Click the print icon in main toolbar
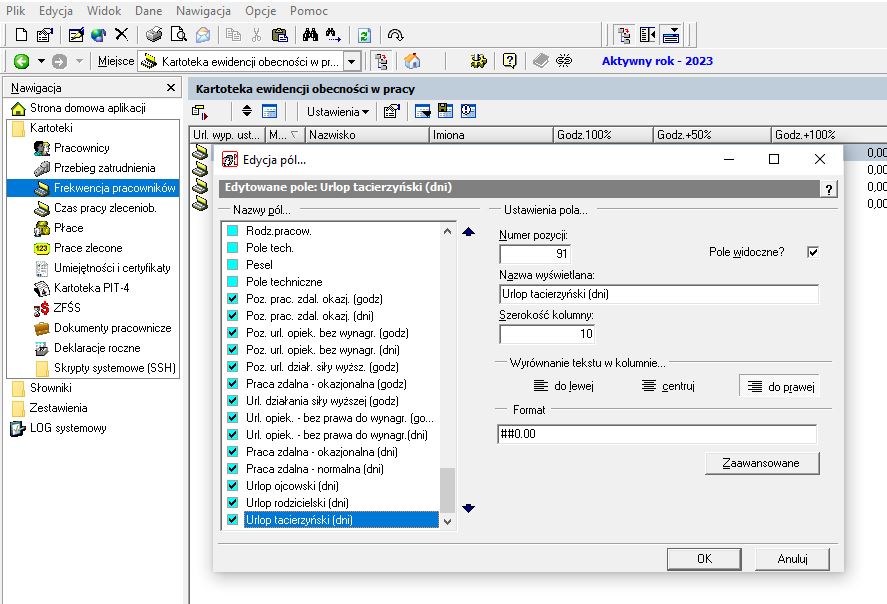Viewport: 887px width, 604px height. click(153, 35)
